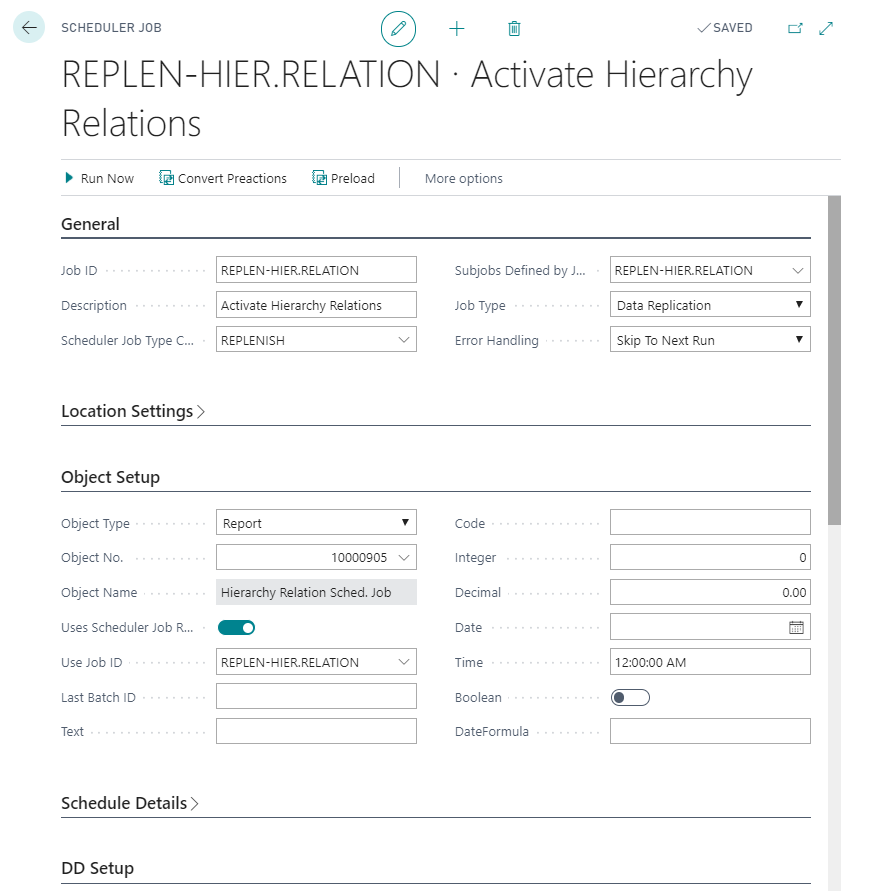
Task: Click the back arrow button
Action: 28,28
